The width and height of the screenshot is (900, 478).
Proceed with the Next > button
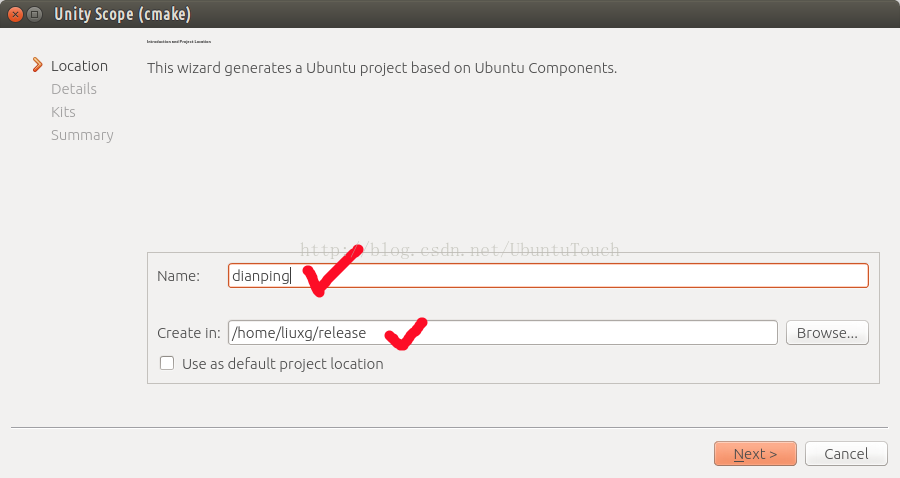pyautogui.click(x=755, y=454)
